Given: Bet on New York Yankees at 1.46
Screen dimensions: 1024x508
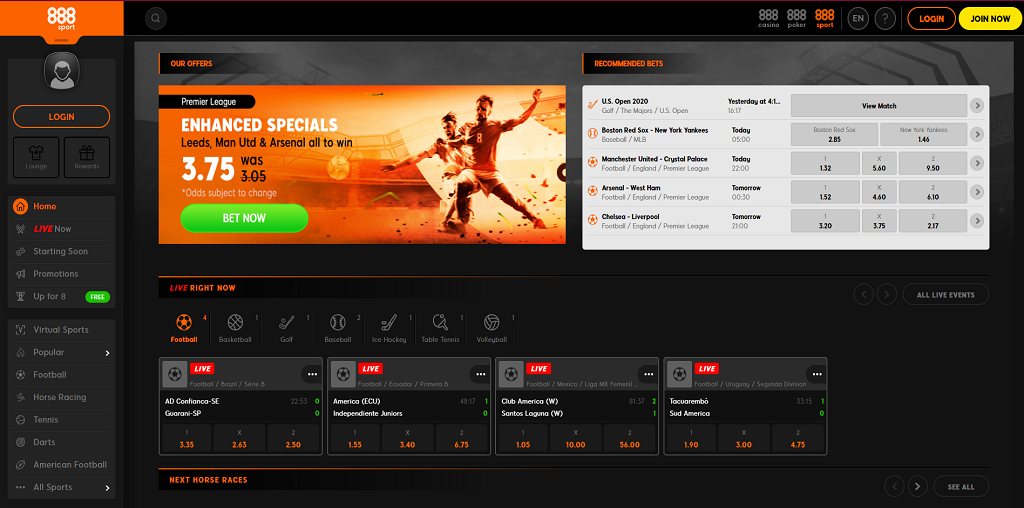Looking at the screenshot, I should point(923,135).
